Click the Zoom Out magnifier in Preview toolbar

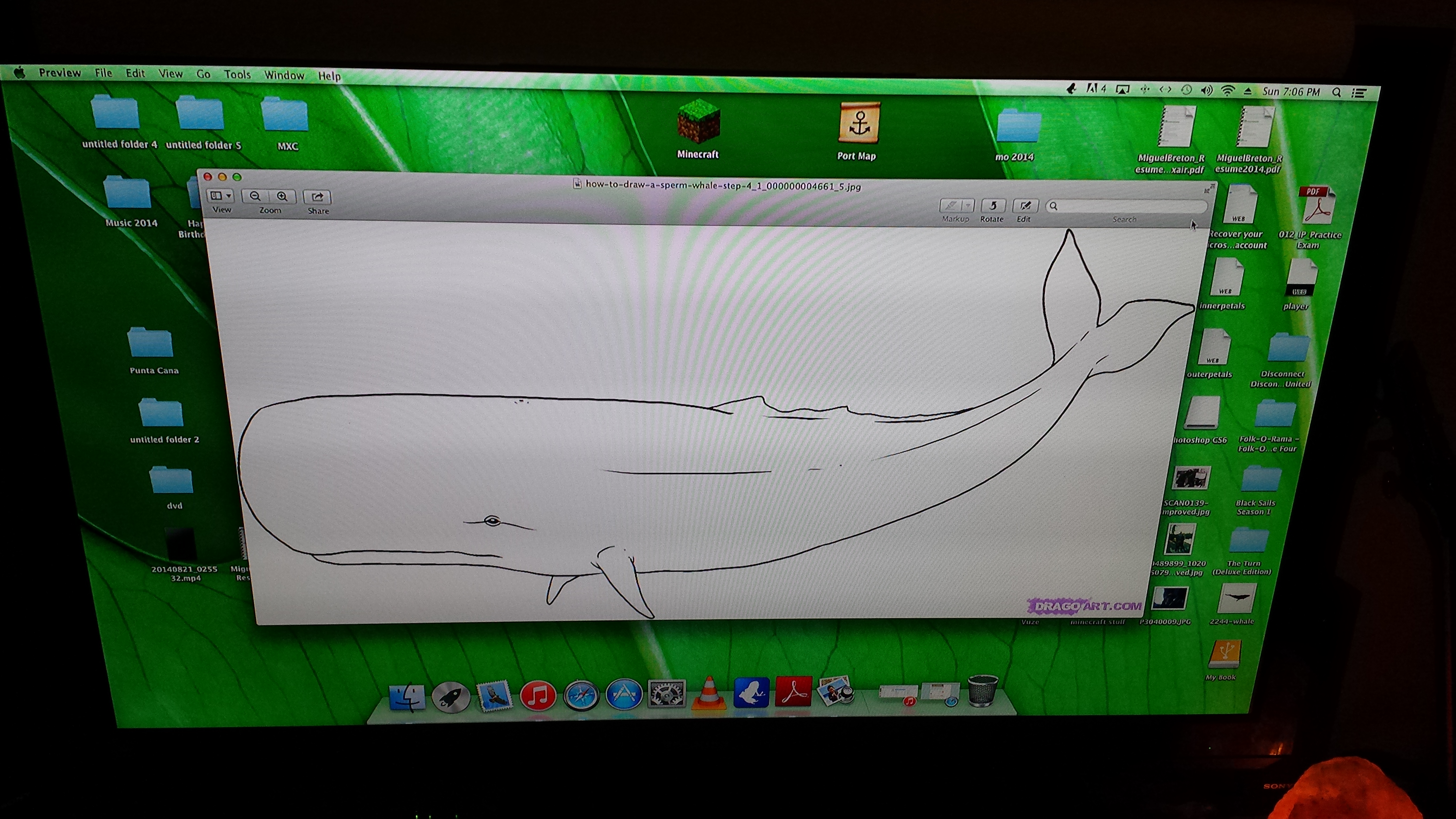255,196
